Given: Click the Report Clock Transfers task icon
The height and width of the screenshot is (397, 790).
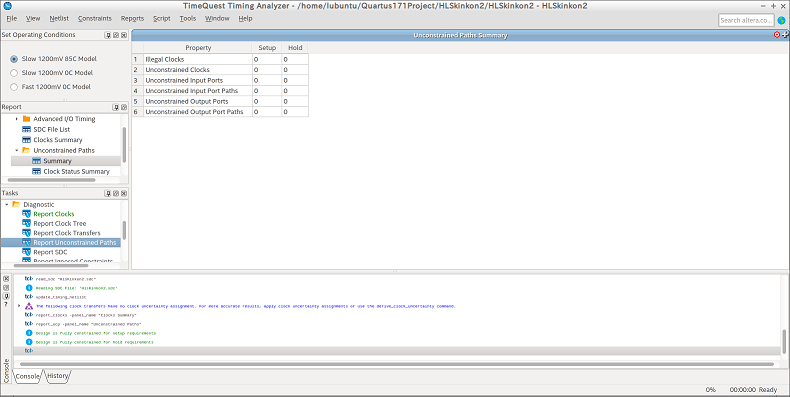Looking at the screenshot, I should tap(27, 233).
